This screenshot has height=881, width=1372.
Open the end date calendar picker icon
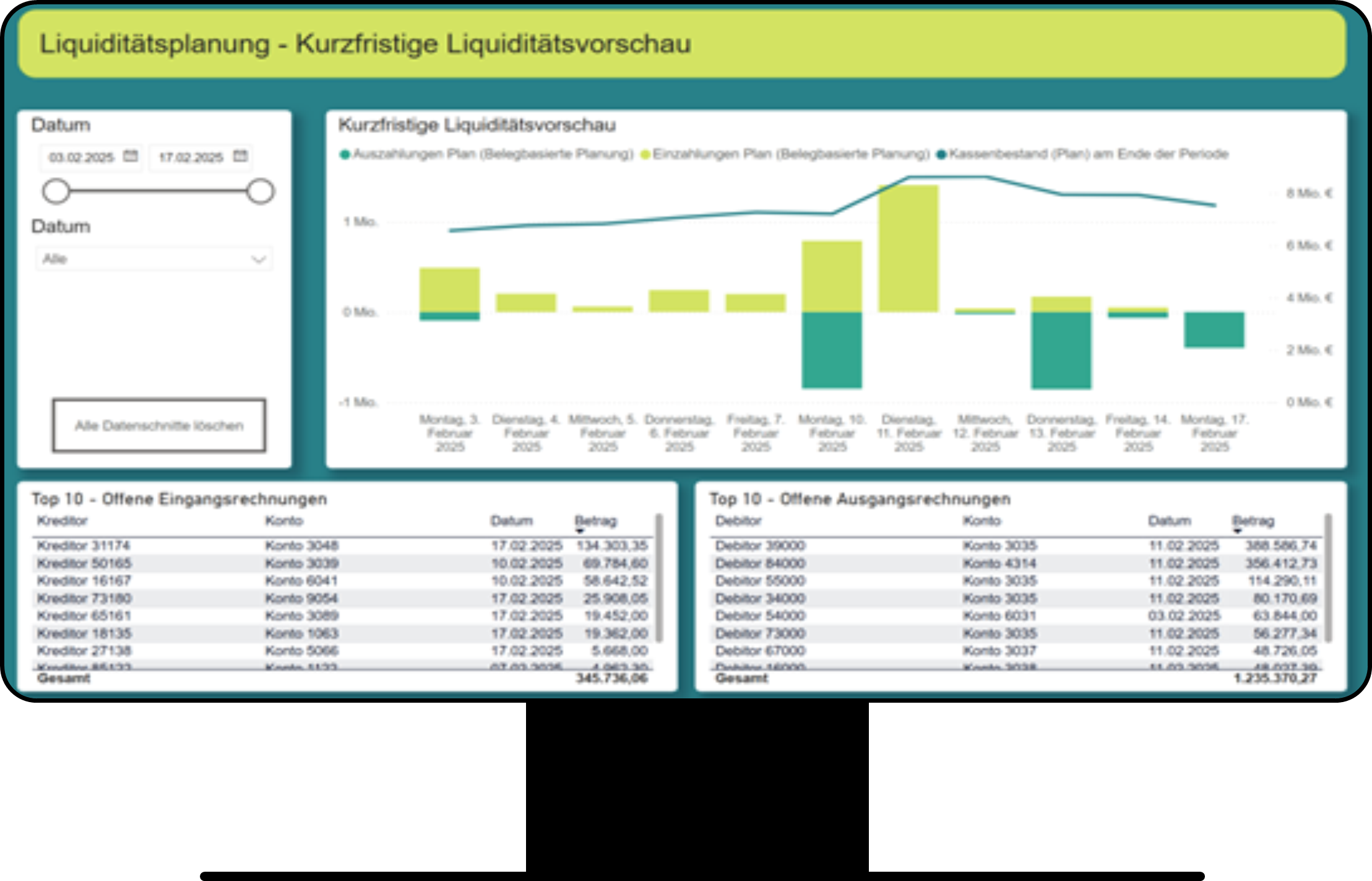tap(240, 156)
